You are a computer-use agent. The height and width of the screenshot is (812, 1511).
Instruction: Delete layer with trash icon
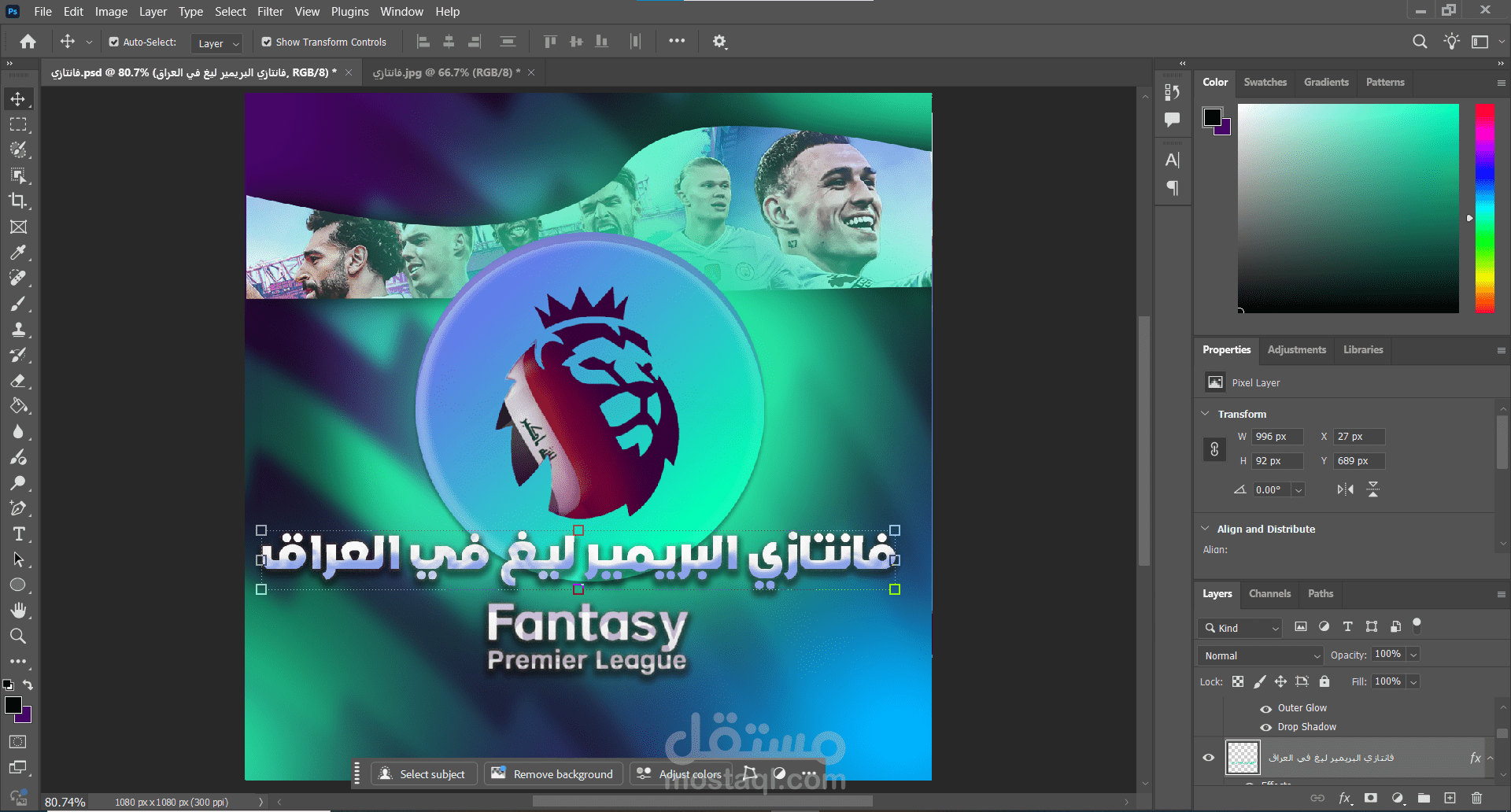click(x=1476, y=798)
